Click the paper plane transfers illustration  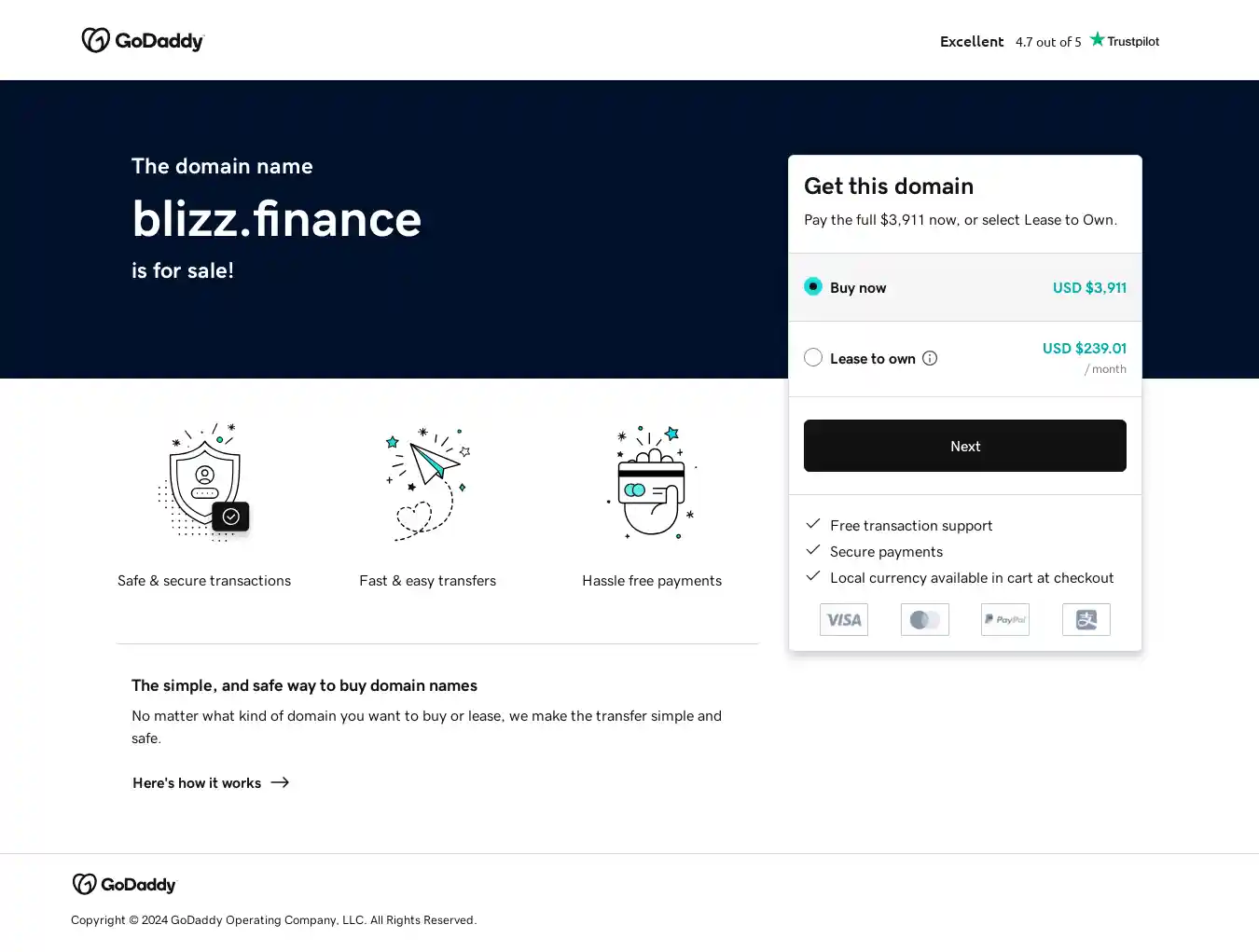coord(428,482)
